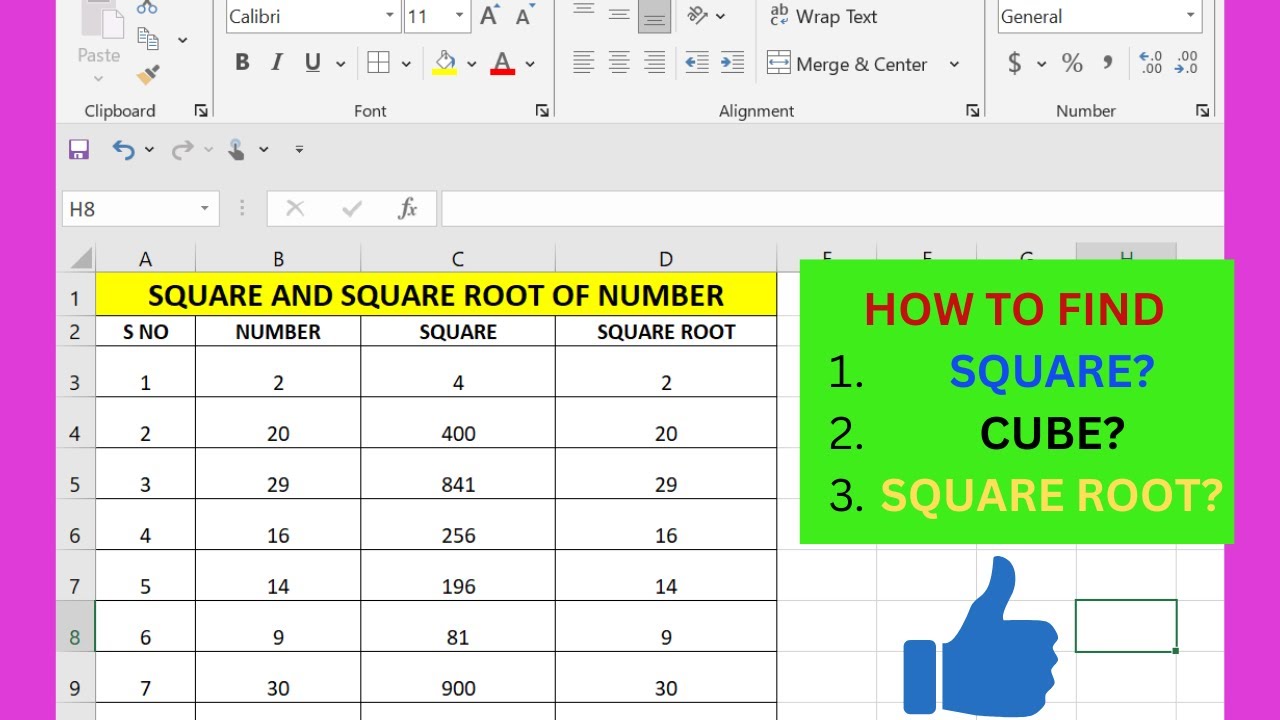Click the Decrease Indent icon
Viewport: 1280px width, 720px height.
coord(697,64)
